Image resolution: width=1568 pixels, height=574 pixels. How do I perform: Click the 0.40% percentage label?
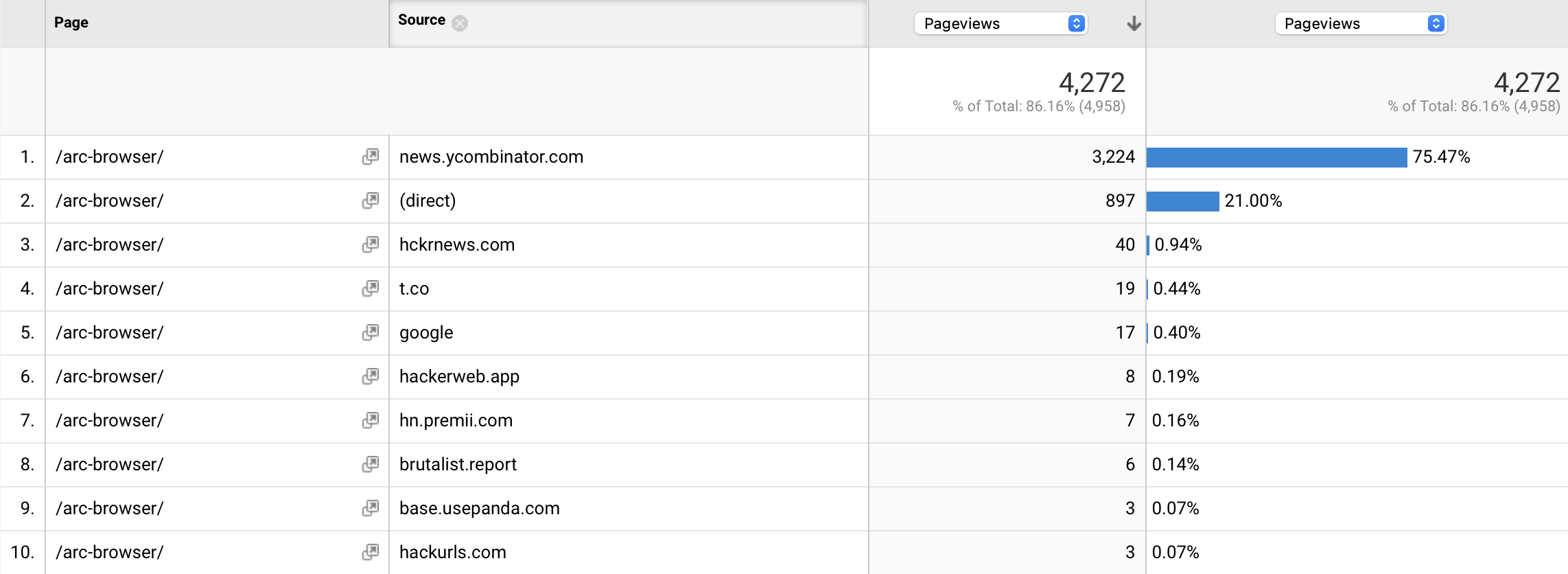[1177, 332]
